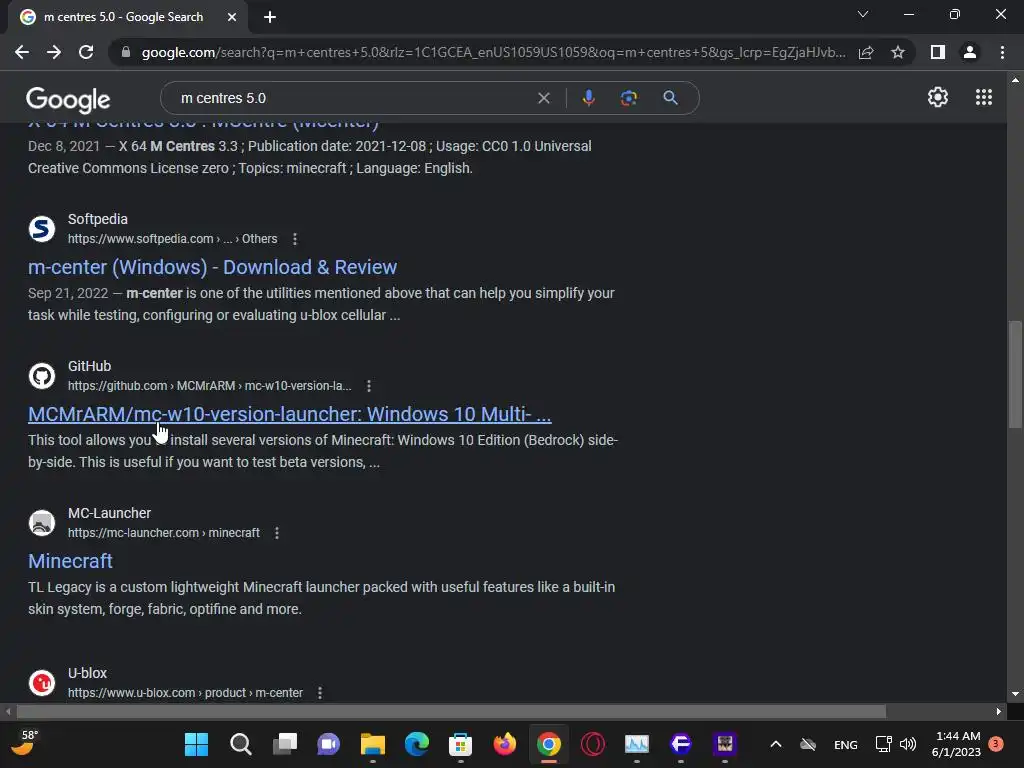The height and width of the screenshot is (768, 1024).
Task: Open Windows taskbar search
Action: [240, 744]
